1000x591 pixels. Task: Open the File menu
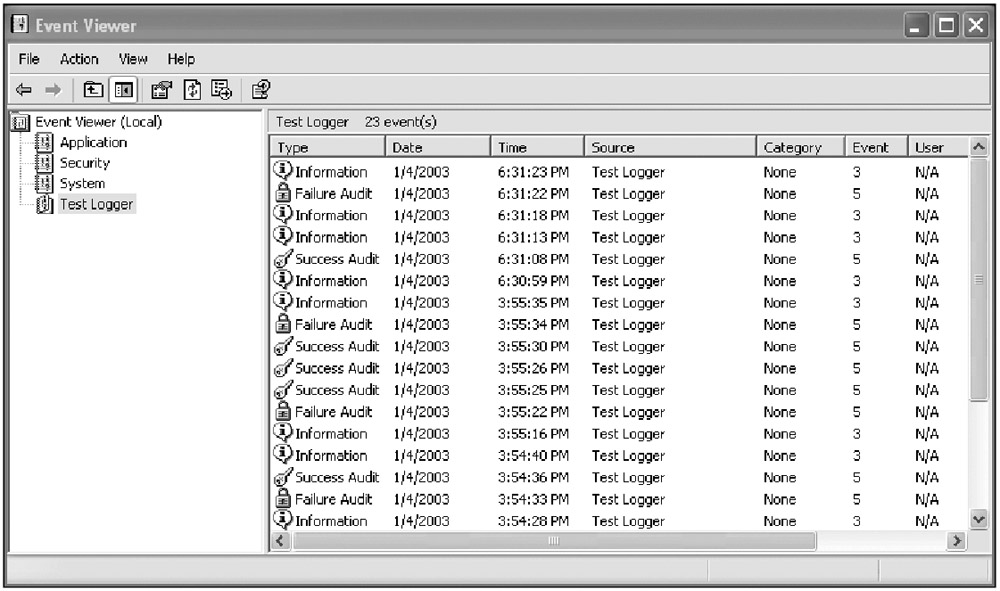pos(29,59)
